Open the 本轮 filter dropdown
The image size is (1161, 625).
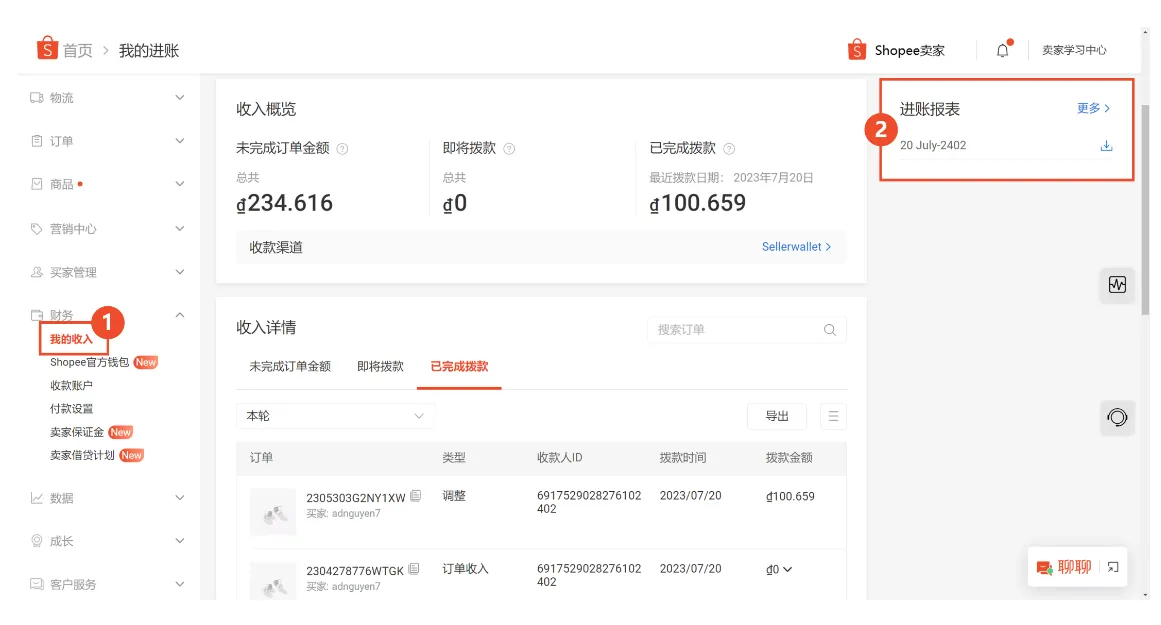pyautogui.click(x=335, y=416)
